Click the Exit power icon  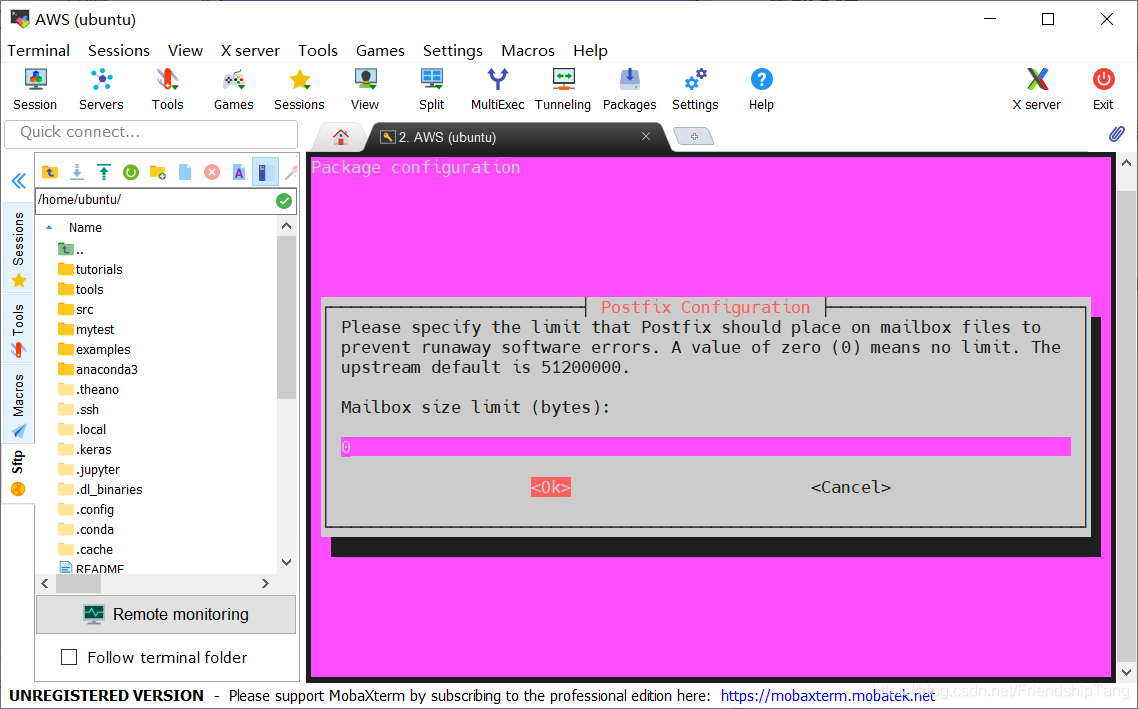click(x=1103, y=89)
